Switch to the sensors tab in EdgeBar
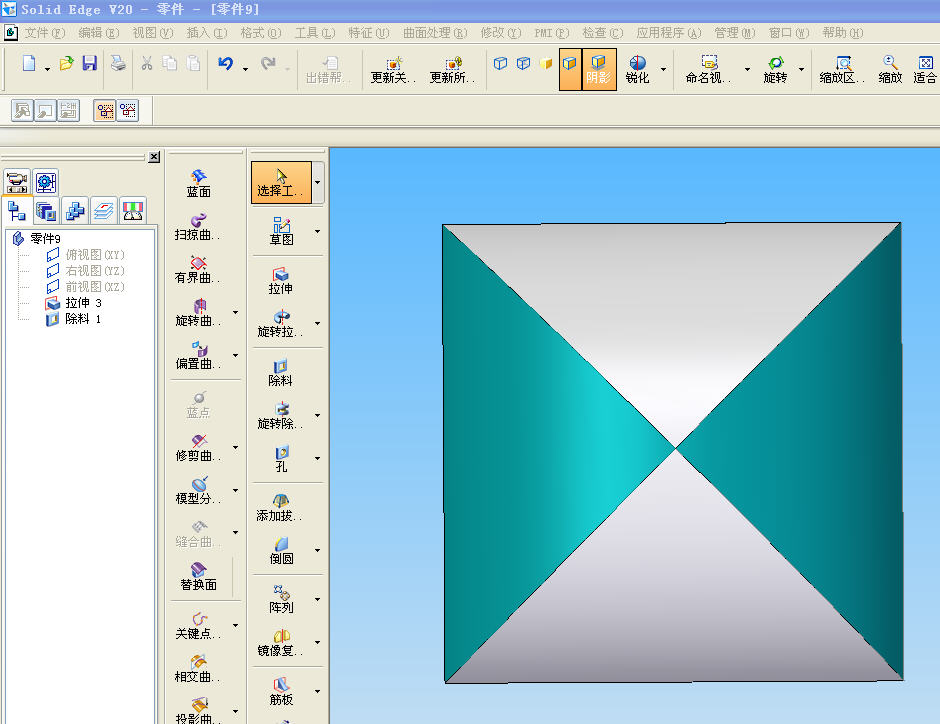 click(x=132, y=210)
